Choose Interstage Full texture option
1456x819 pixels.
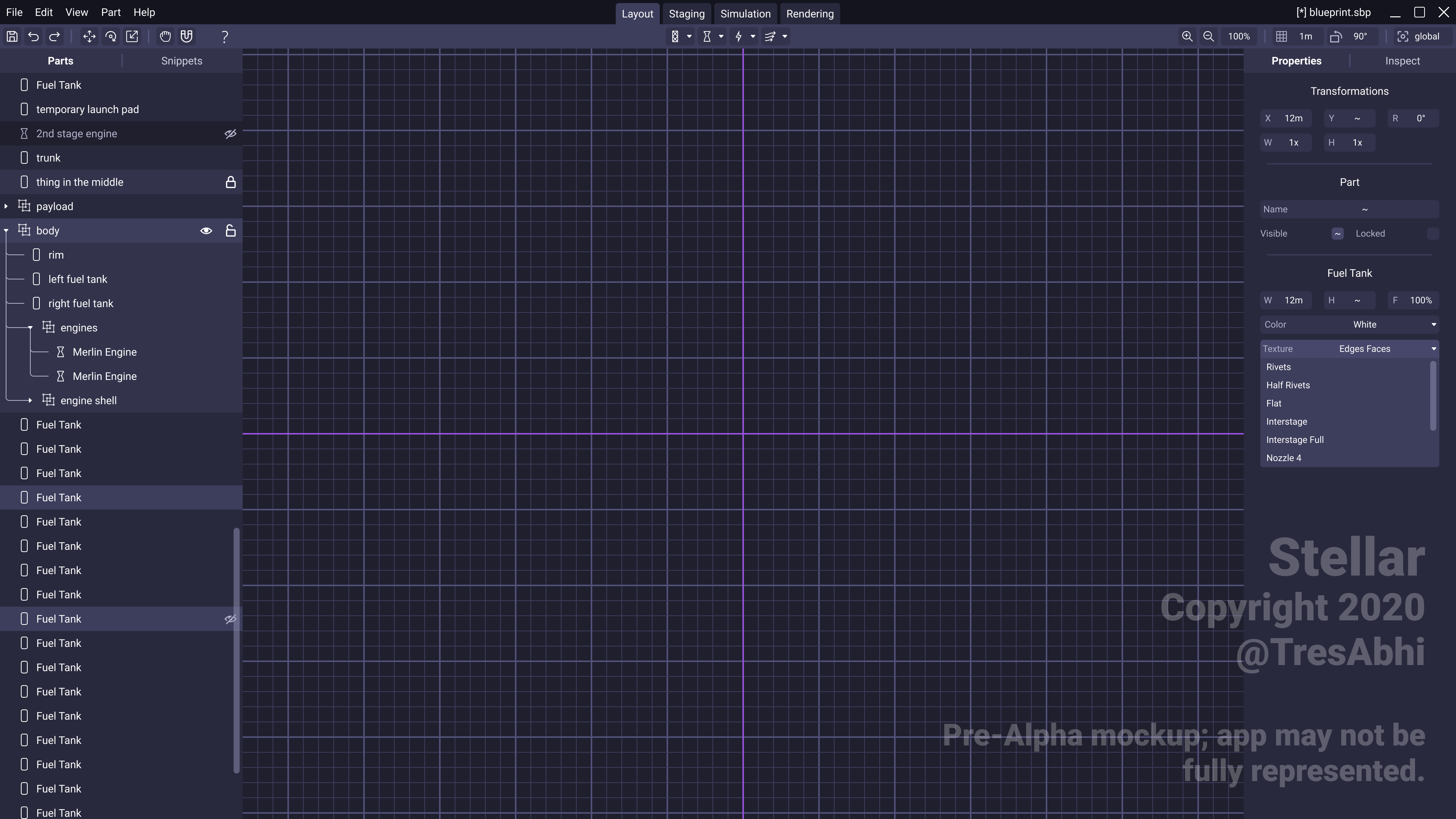[x=1295, y=440]
